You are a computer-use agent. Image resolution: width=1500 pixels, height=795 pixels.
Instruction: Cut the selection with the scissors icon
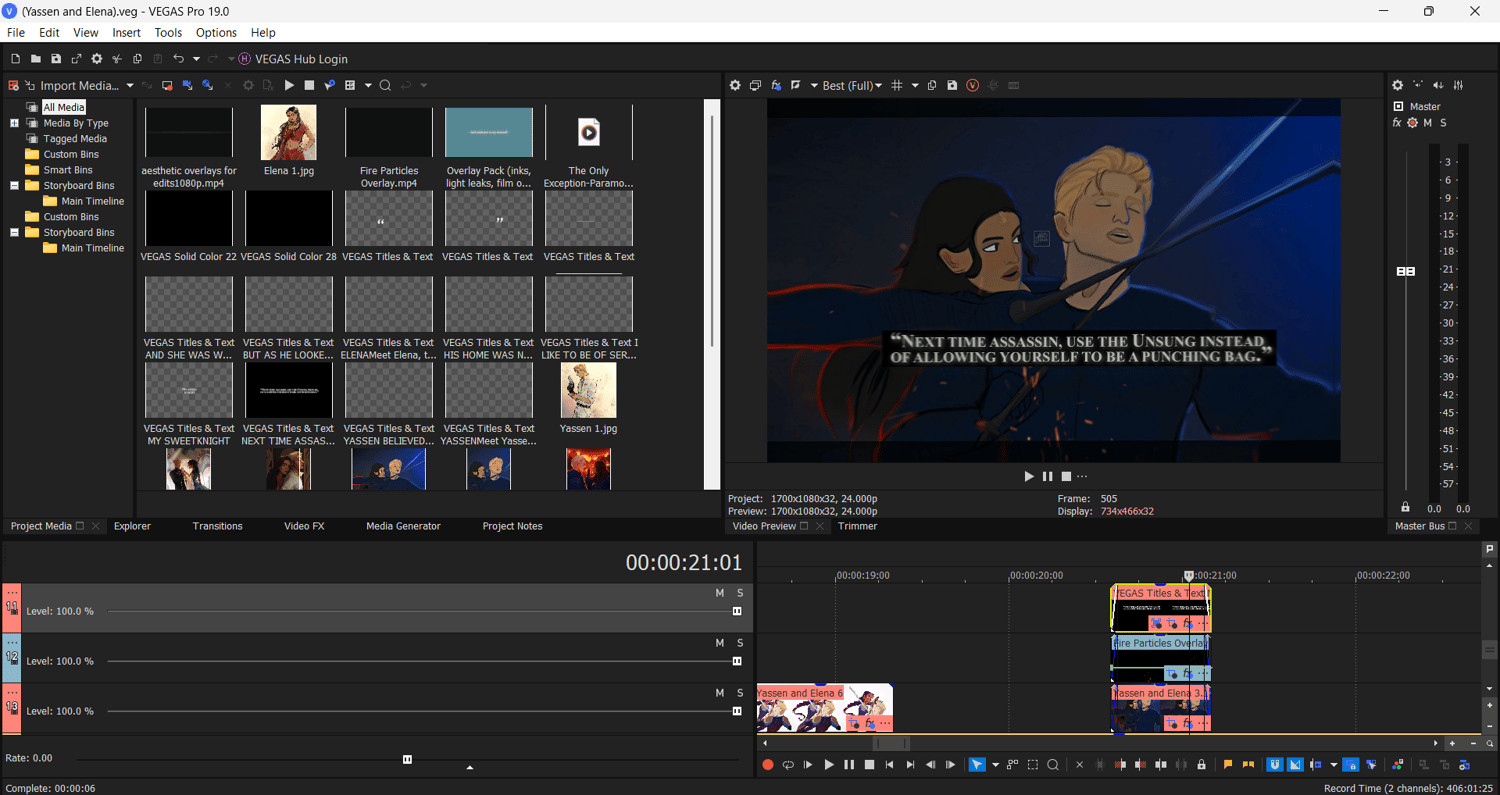pyautogui.click(x=117, y=59)
